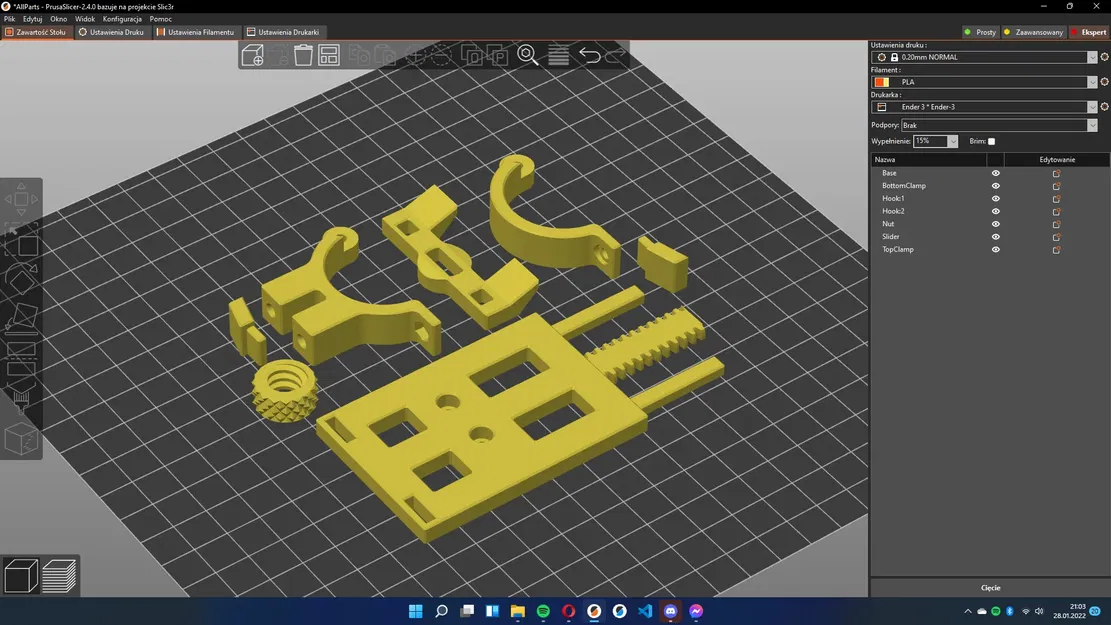This screenshot has width=1111, height=625.
Task: Click the edit icon for Hook:2
Action: (1056, 211)
